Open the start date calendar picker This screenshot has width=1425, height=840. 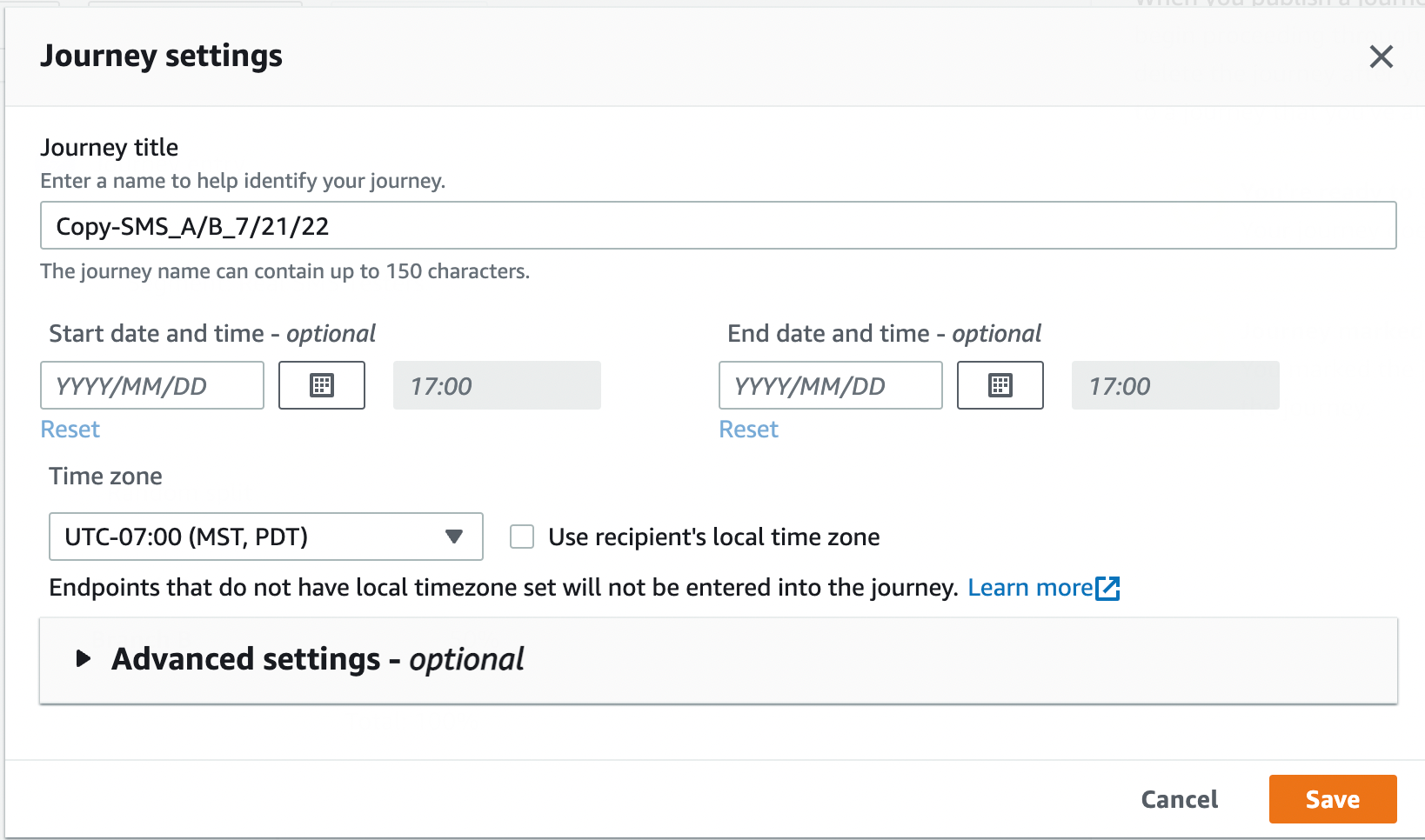[x=322, y=386]
